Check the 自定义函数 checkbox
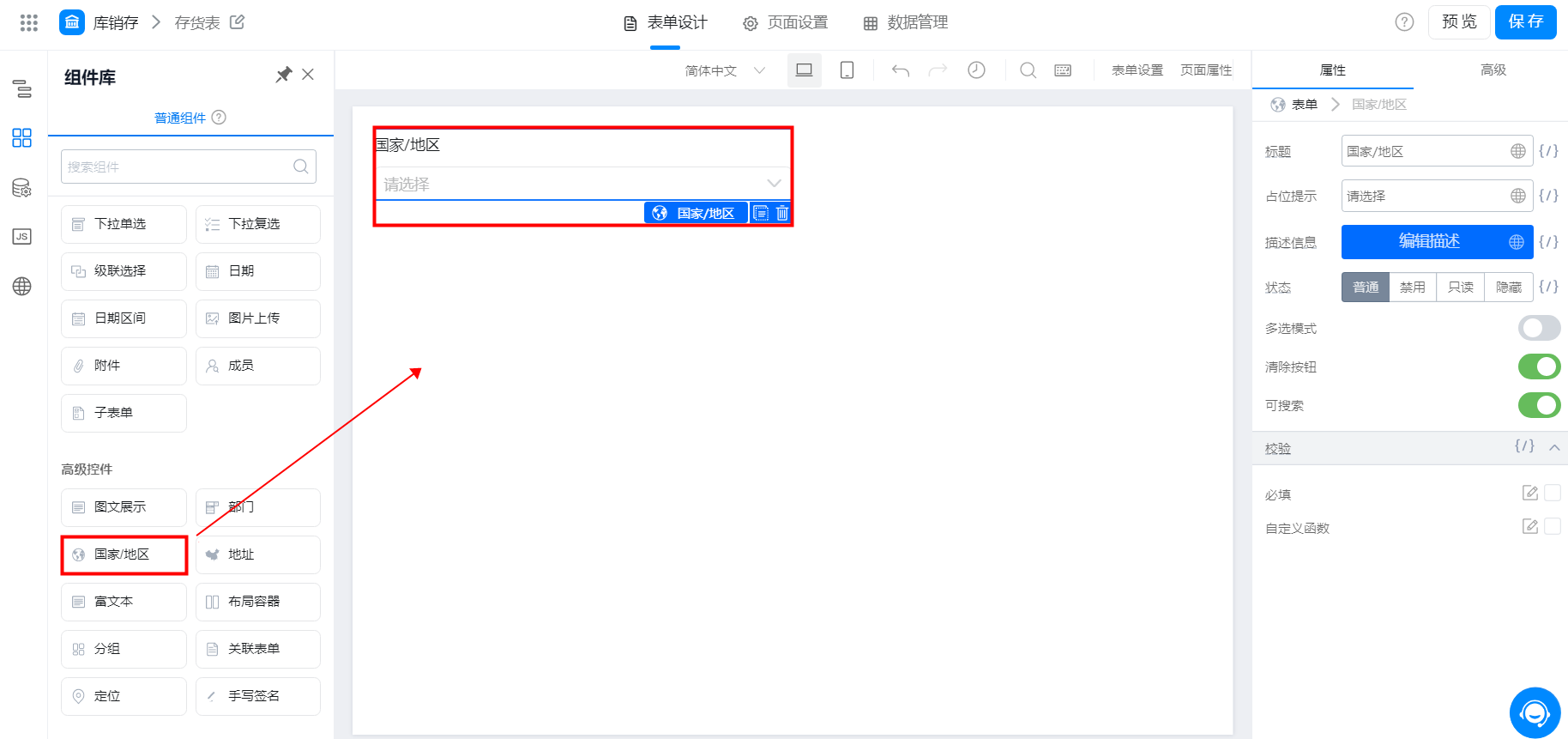This screenshot has width=1568, height=739. pyautogui.click(x=1553, y=526)
